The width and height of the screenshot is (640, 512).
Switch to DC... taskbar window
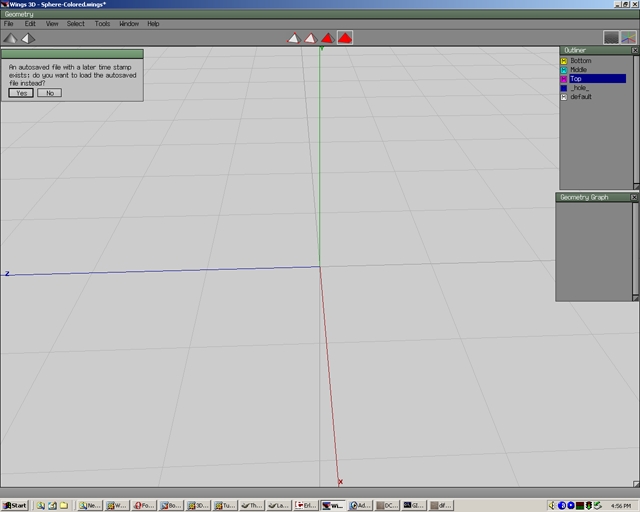387,505
